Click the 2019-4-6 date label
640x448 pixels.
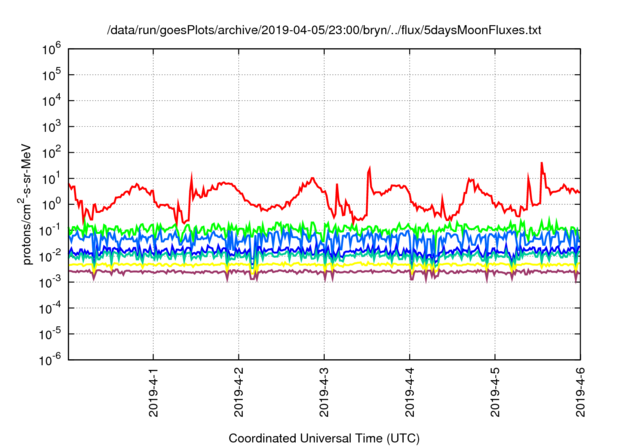(580, 393)
